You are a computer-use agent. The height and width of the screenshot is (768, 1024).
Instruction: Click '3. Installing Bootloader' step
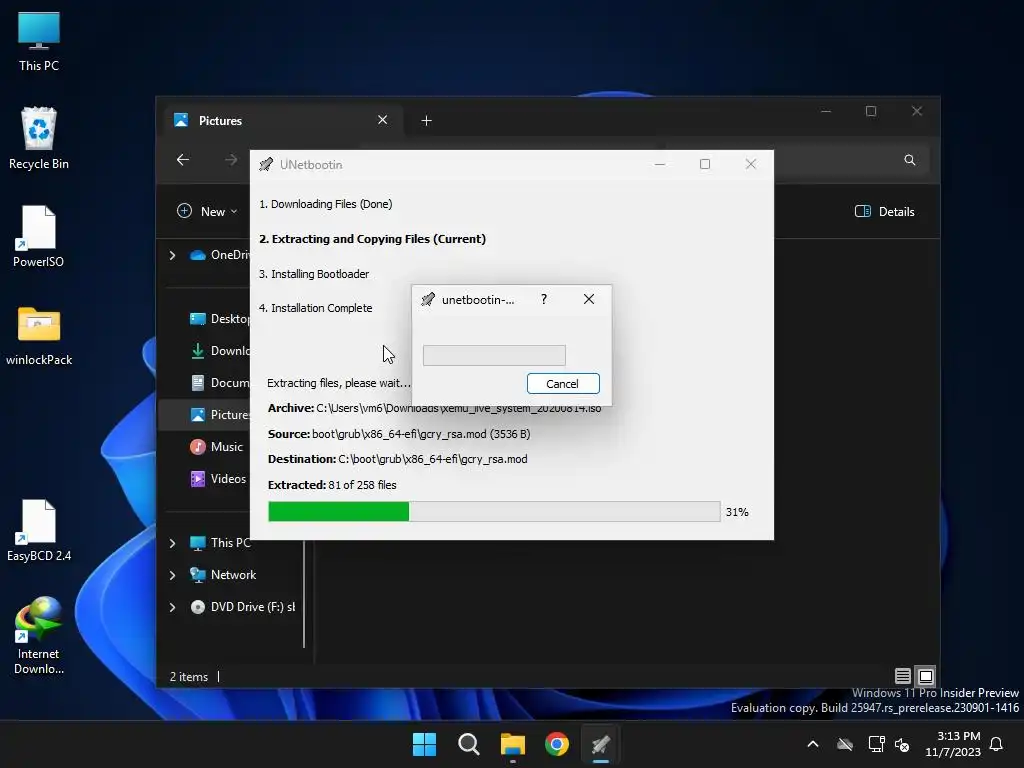pos(313,274)
